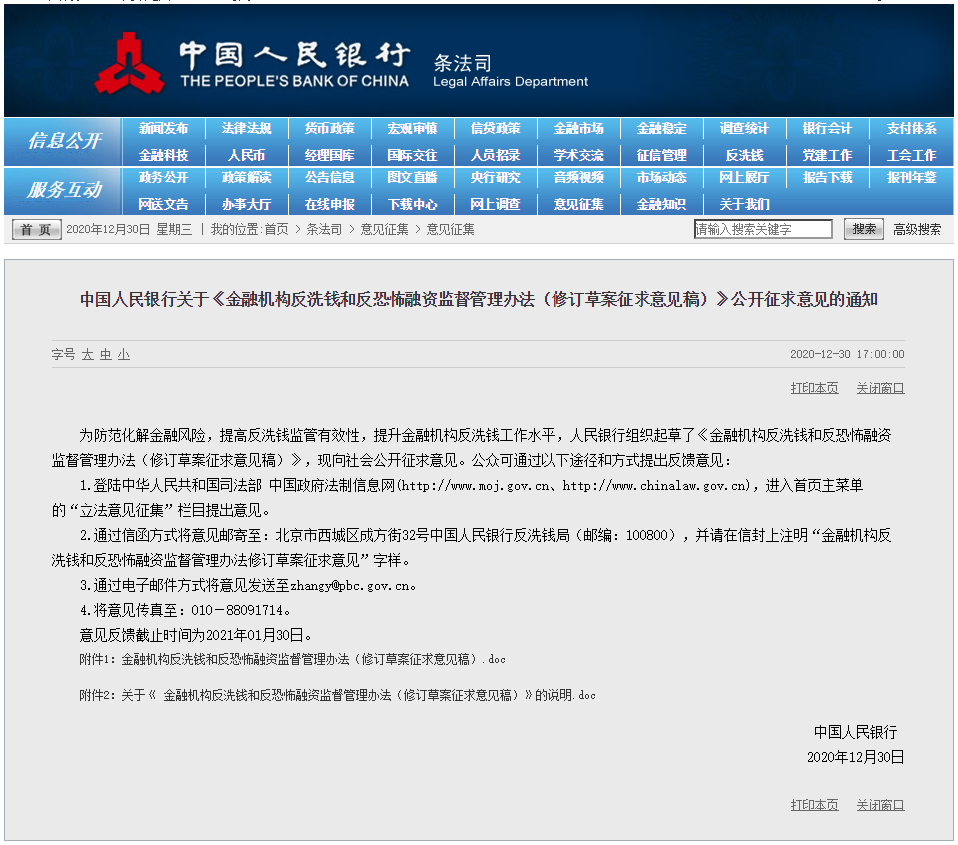
Task: Open the 金融科技 navigation item
Action: pos(163,155)
